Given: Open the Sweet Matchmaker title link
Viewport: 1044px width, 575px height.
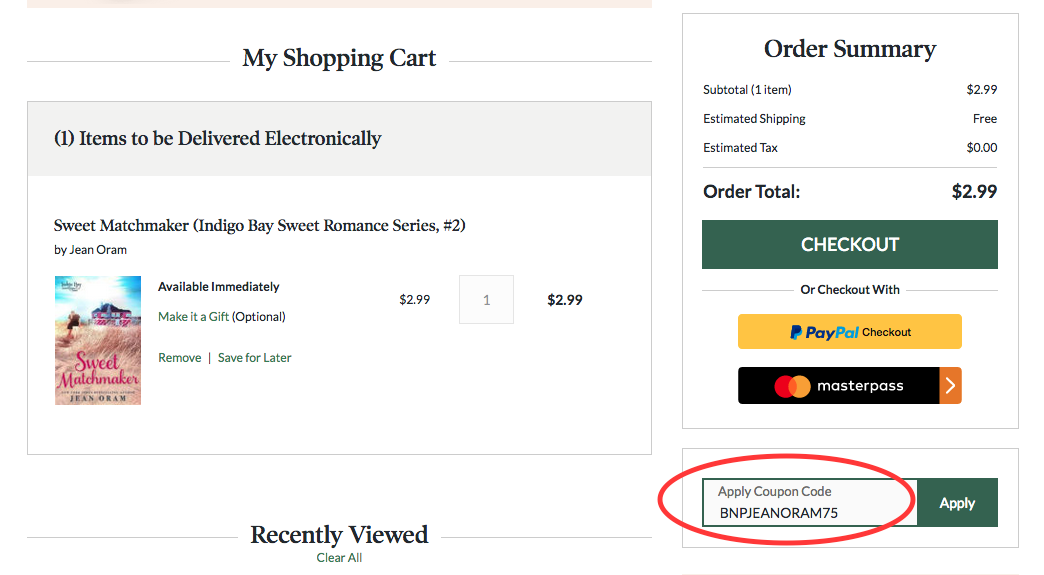Looking at the screenshot, I should [x=260, y=226].
